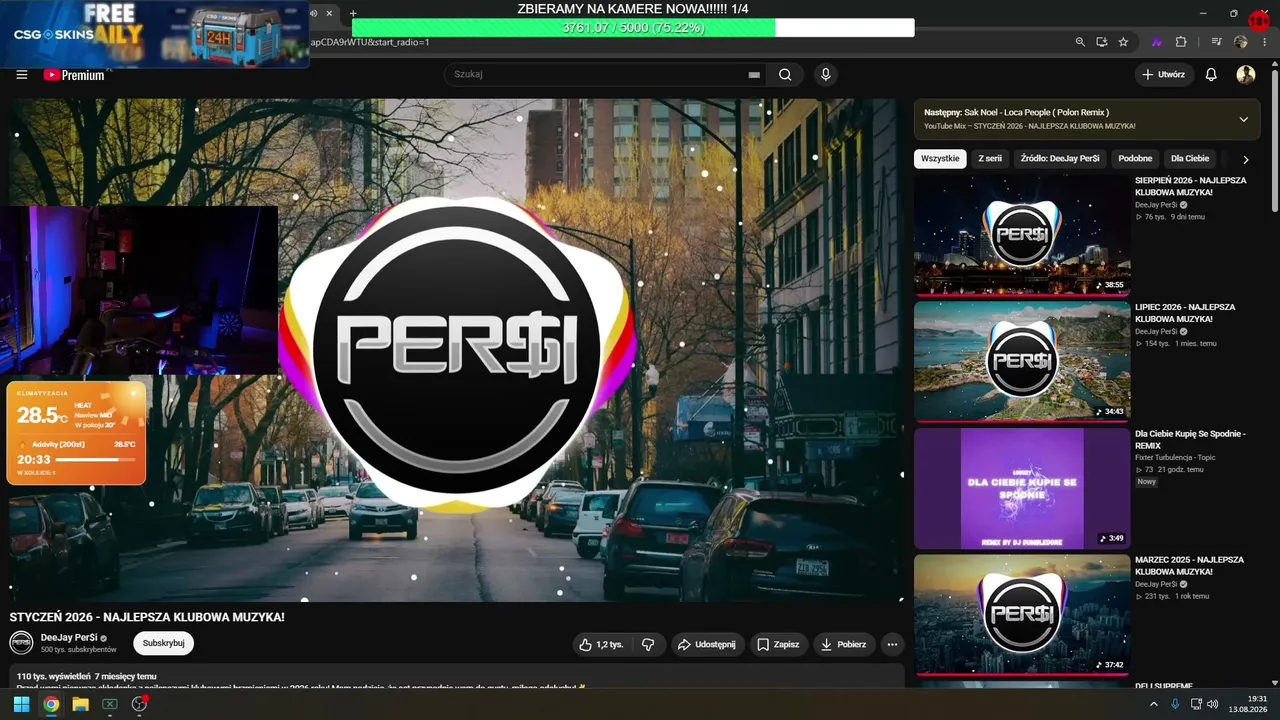Open the Chrome extensions puzzle icon

(1181, 42)
